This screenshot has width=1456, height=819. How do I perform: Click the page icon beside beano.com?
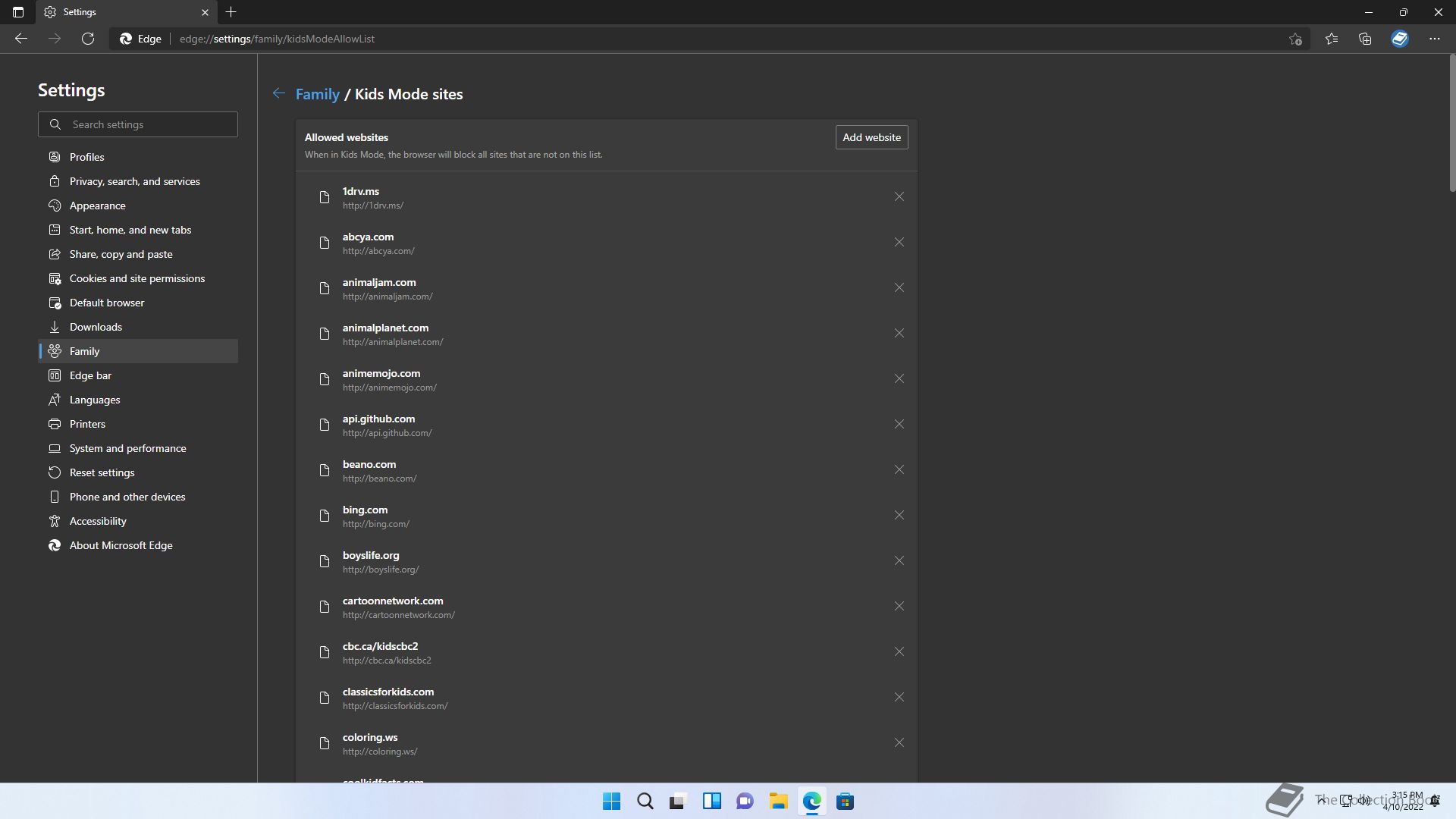tap(325, 470)
